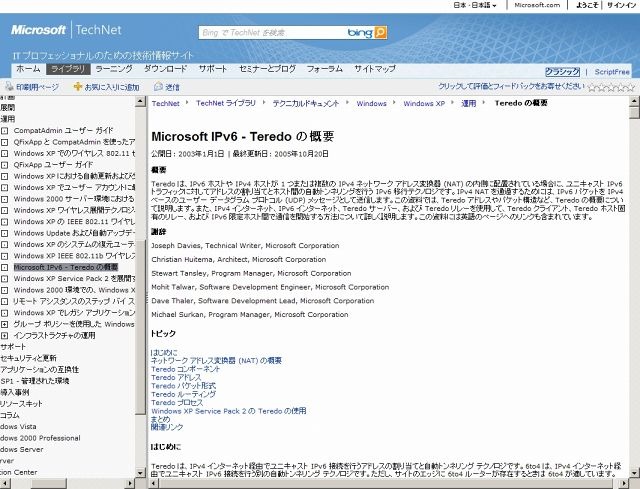Open 導入事例 in sidebar
Screen dimensions: 640x489
(15, 392)
